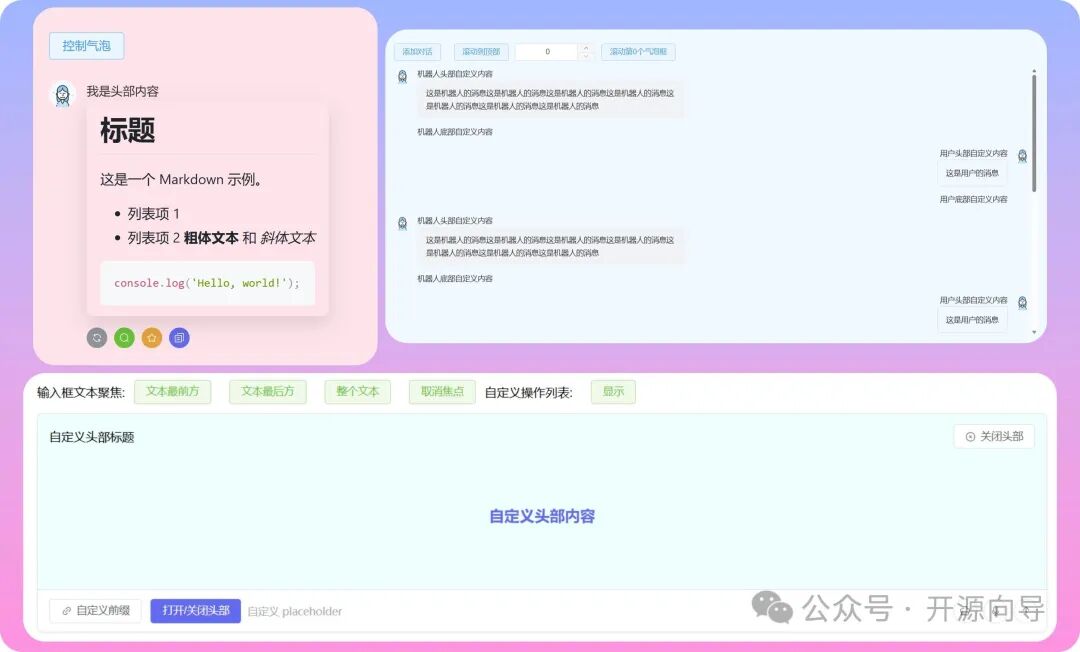Click the purple copy icon below header bubble

click(179, 338)
